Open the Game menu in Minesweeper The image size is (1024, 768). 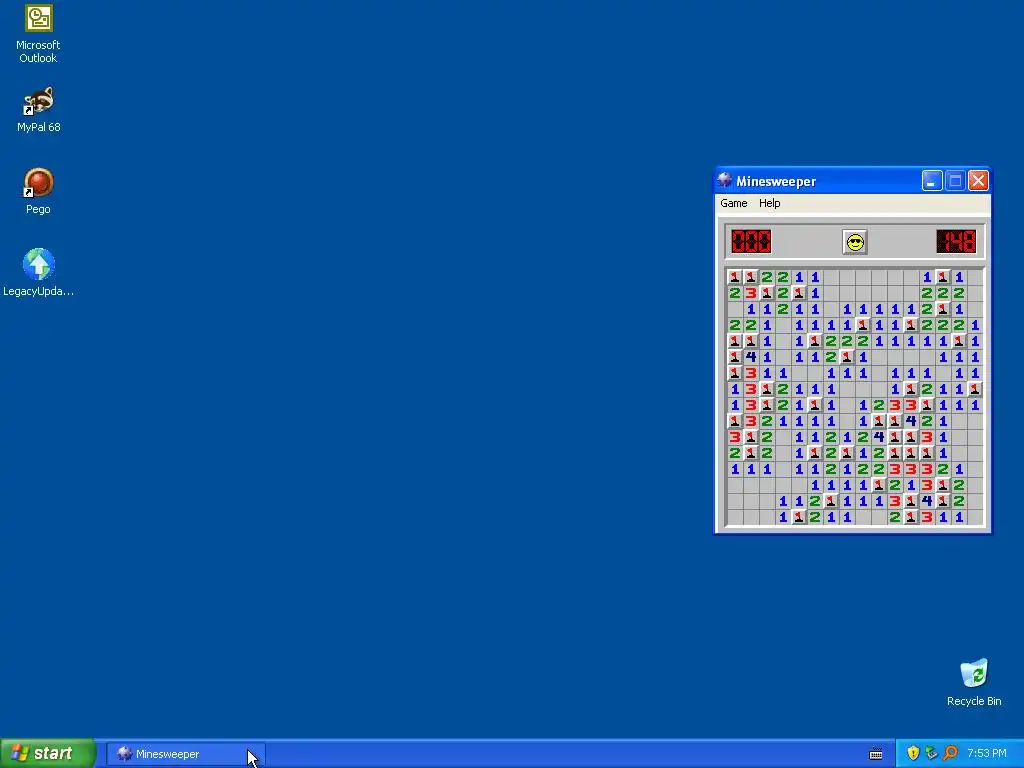coord(733,203)
